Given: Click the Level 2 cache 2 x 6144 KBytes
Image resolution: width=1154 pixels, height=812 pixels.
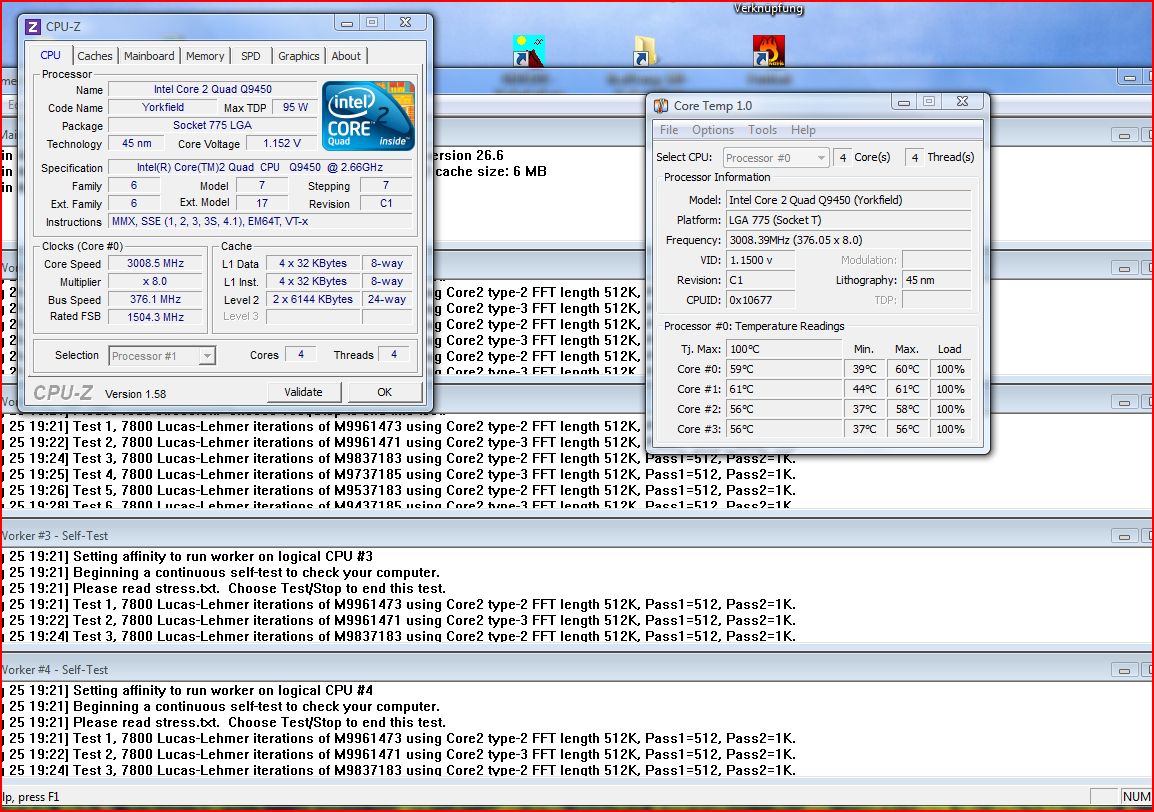Looking at the screenshot, I should [x=313, y=299].
